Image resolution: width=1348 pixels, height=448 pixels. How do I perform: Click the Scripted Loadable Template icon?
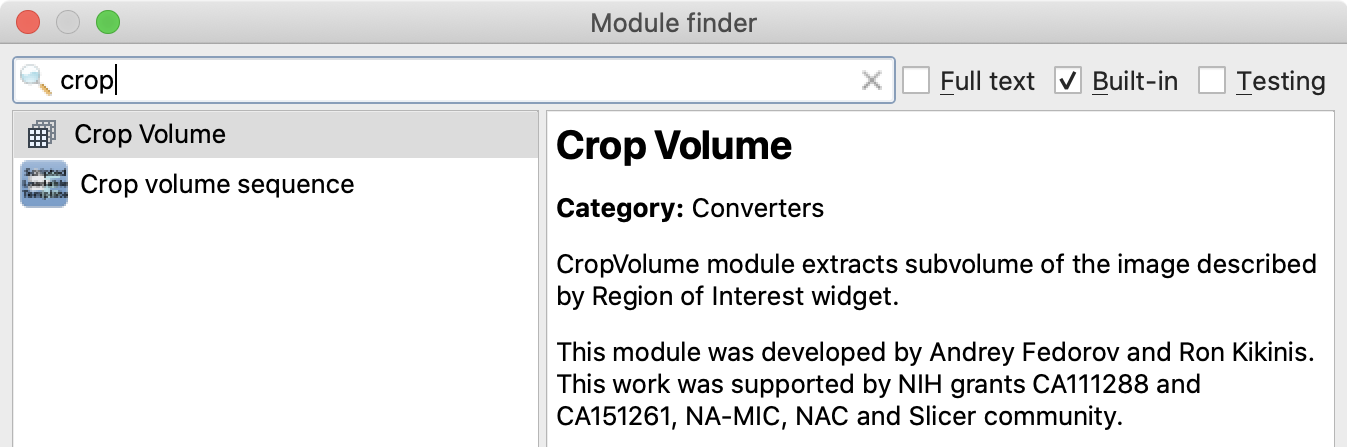point(44,184)
